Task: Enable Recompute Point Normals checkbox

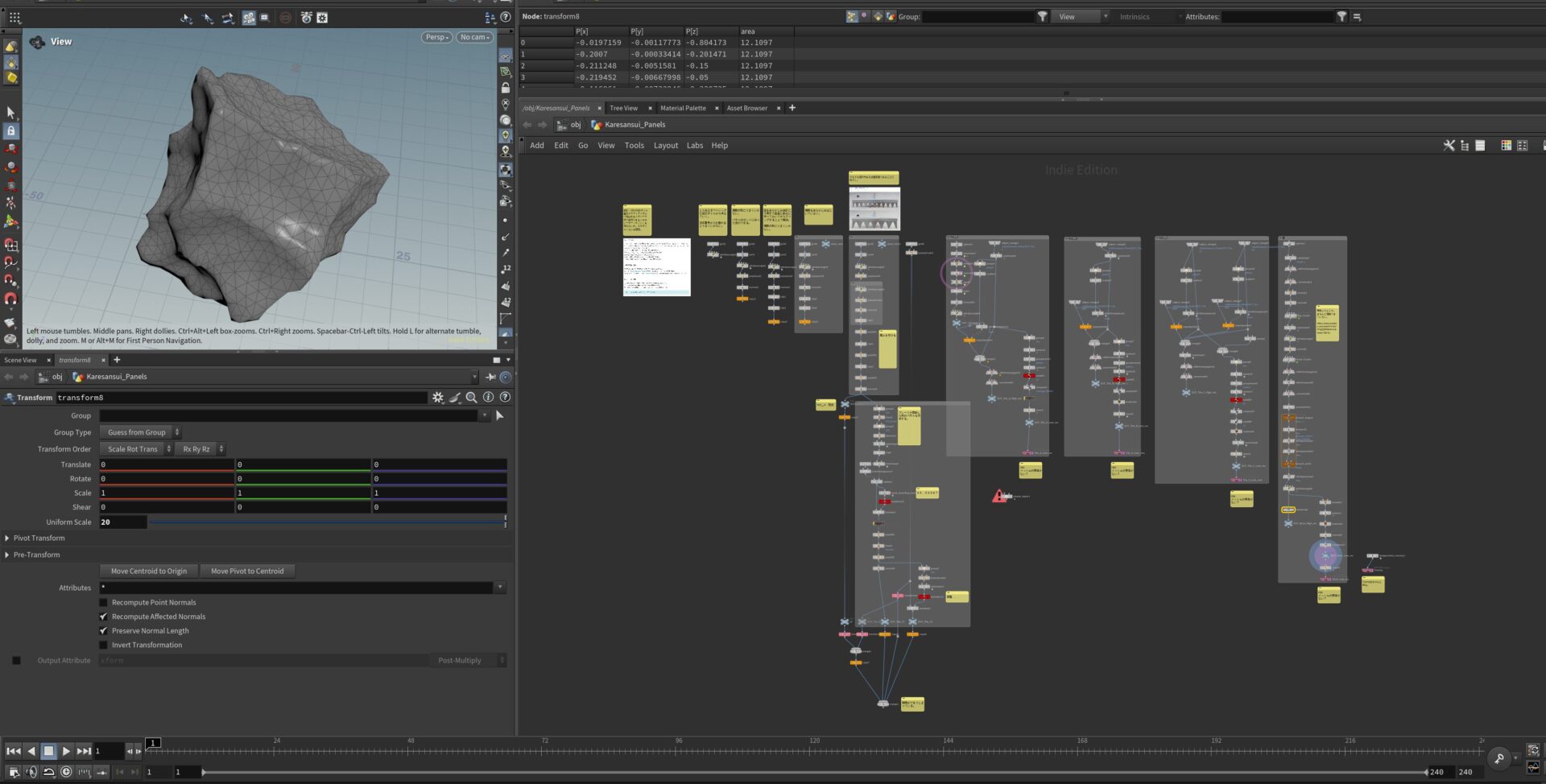Action: click(x=103, y=603)
